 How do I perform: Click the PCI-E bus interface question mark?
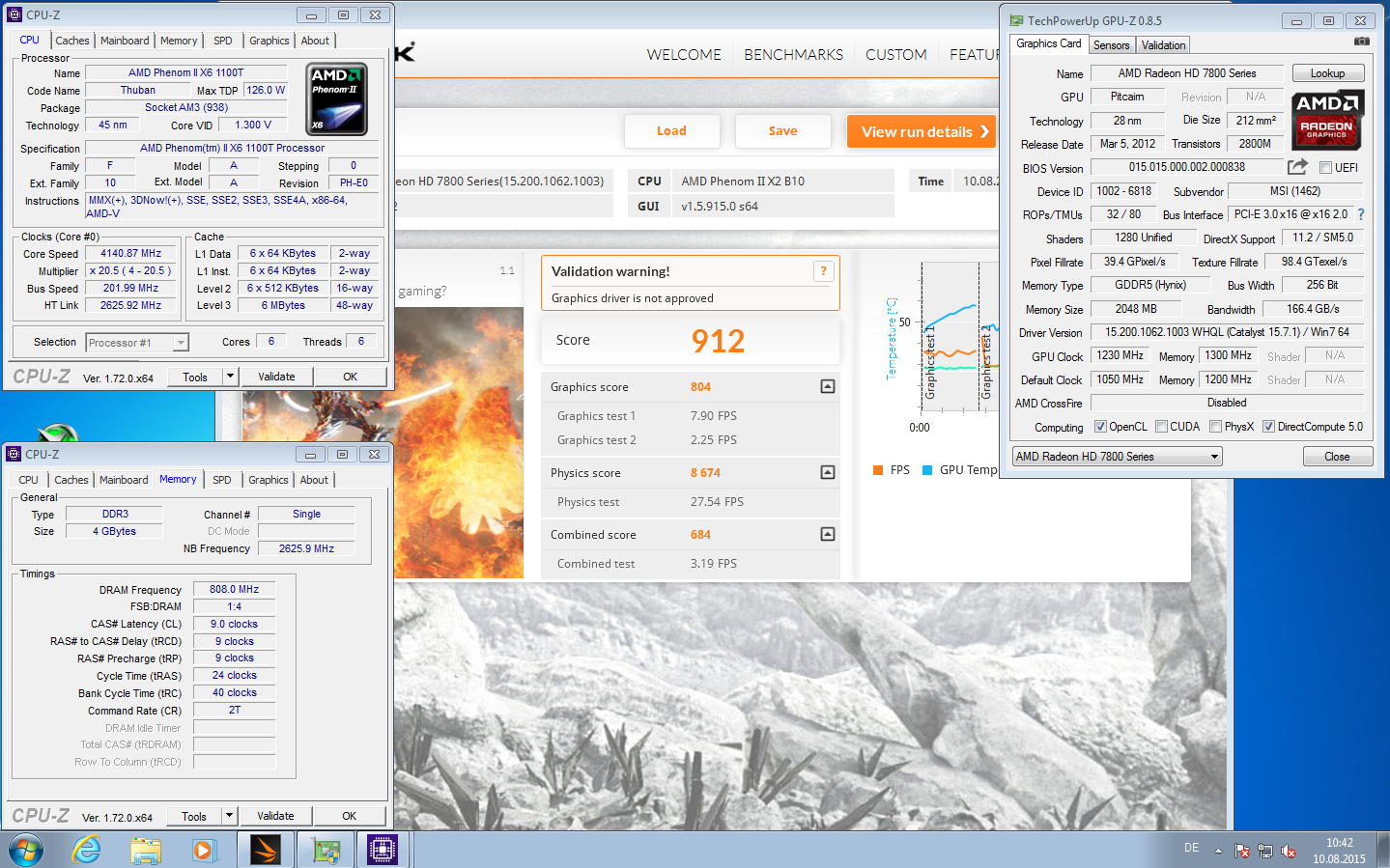pyautogui.click(x=1361, y=214)
